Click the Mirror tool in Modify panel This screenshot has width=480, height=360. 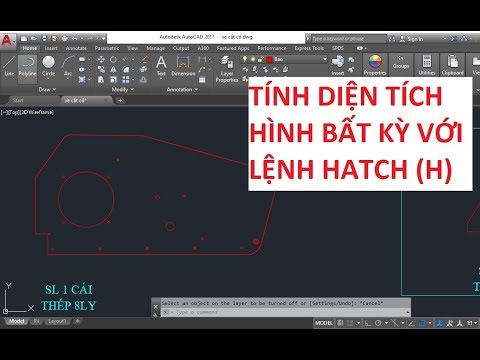pos(113,69)
